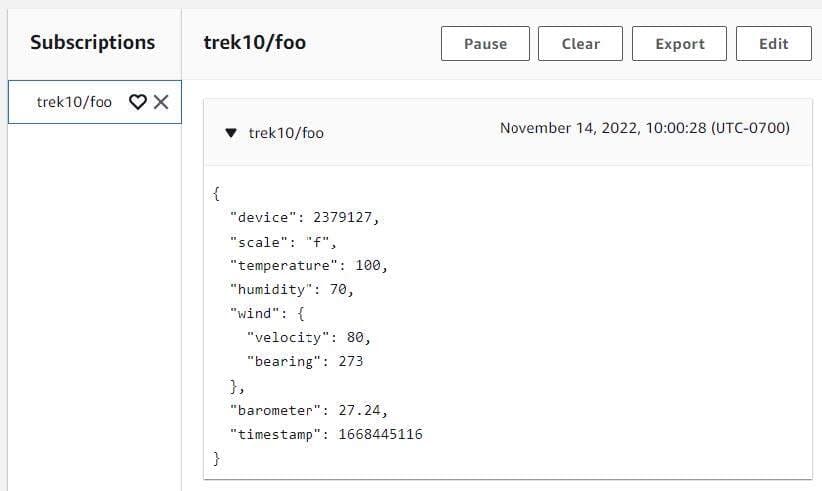This screenshot has width=822, height=491.
Task: Click the "device": 2379127 line in the payload
Action: (x=304, y=217)
